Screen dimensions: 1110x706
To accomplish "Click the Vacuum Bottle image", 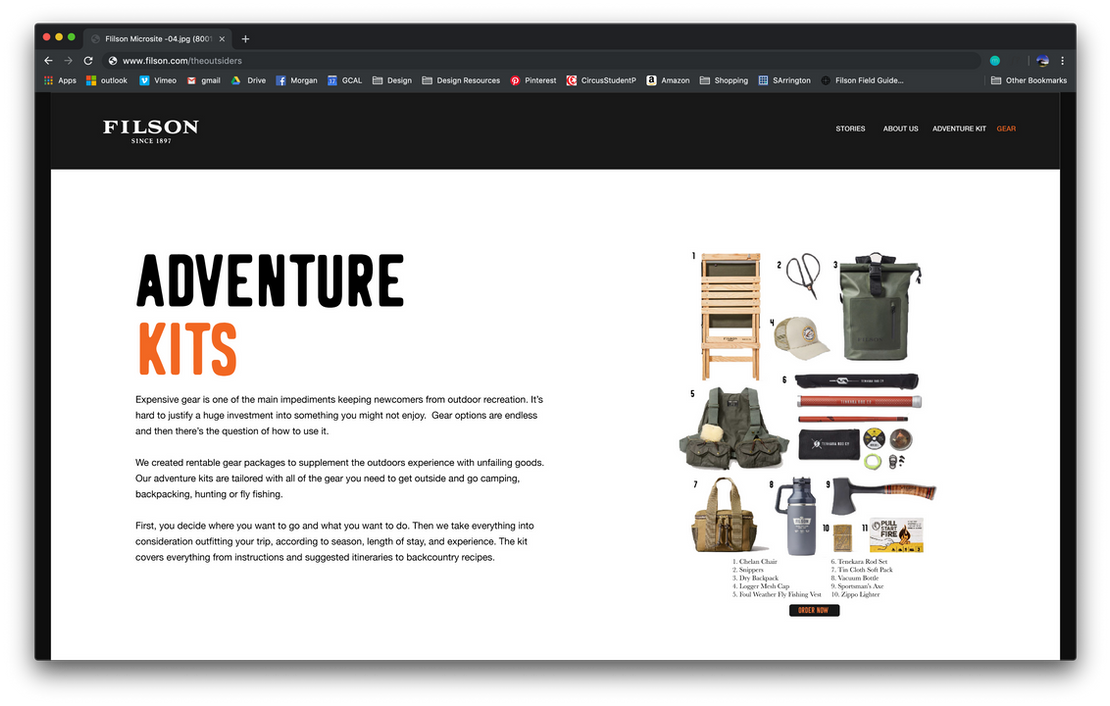I will (x=796, y=516).
